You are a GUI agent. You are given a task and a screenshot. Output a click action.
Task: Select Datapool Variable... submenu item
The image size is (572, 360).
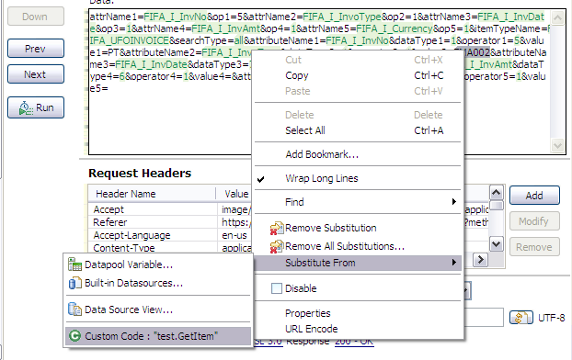(x=158, y=265)
